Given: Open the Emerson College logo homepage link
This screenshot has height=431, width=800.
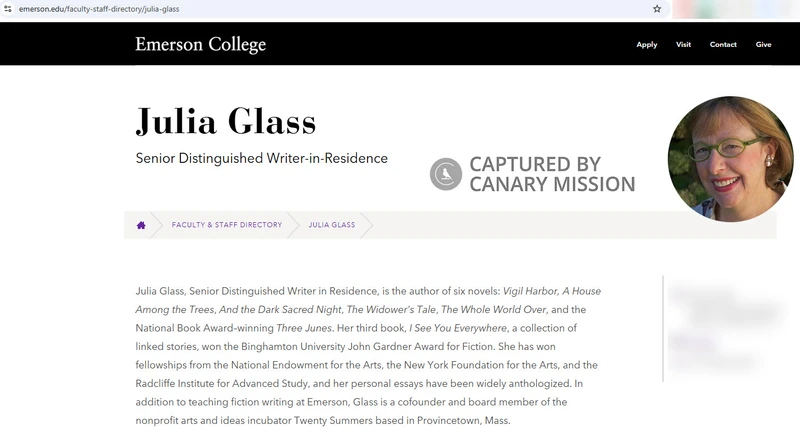Looking at the screenshot, I should (x=201, y=44).
